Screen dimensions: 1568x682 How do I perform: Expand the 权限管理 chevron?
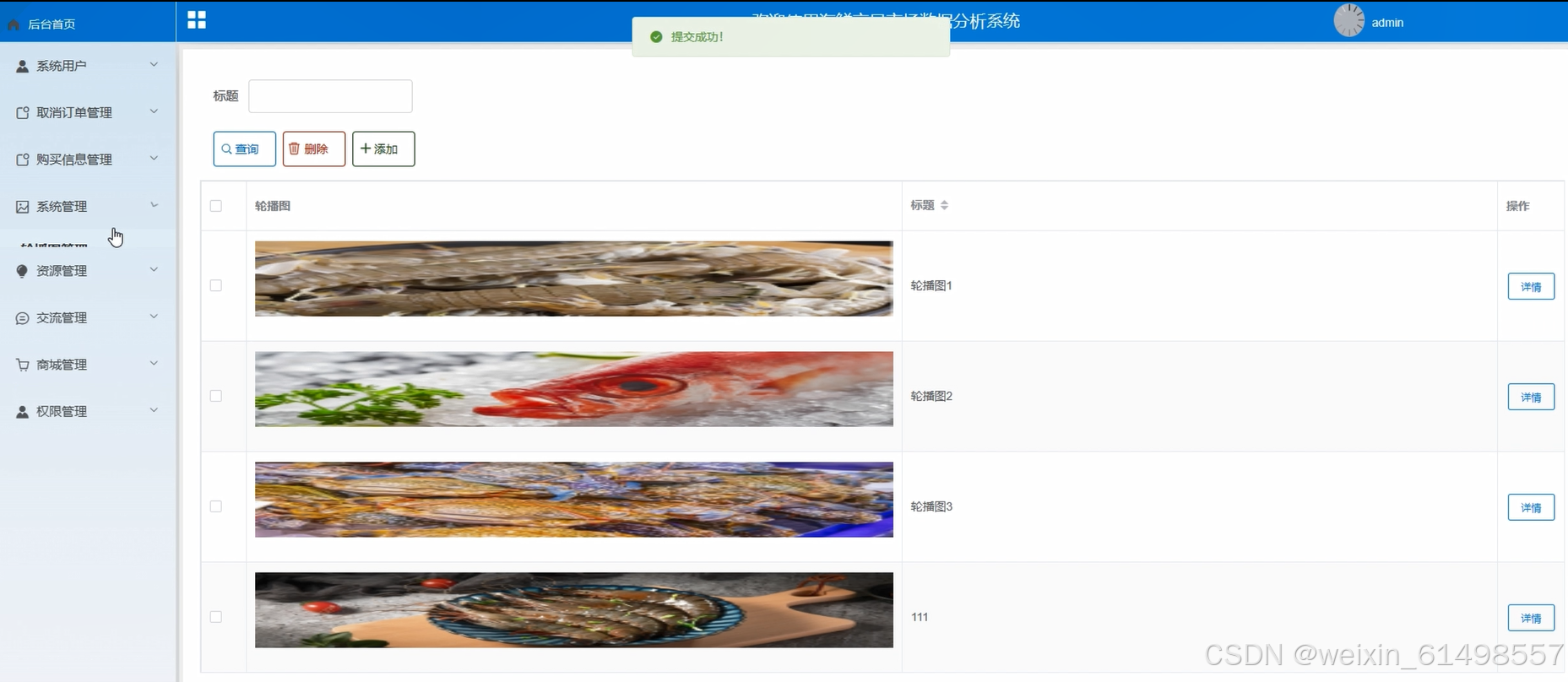[154, 410]
